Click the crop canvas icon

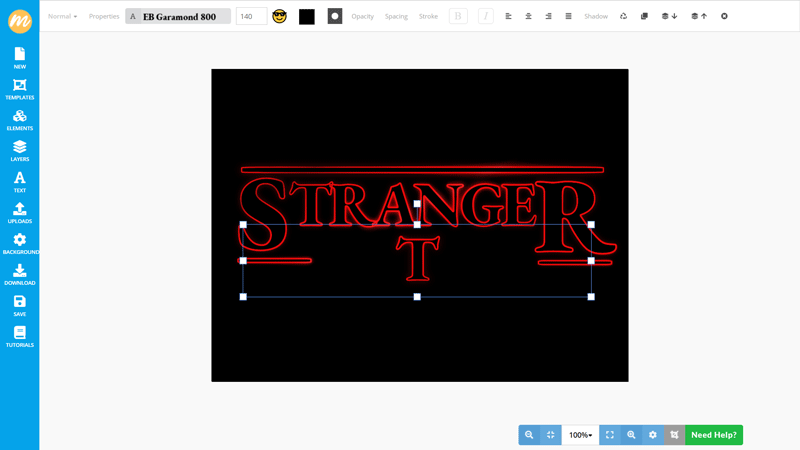[674, 435]
